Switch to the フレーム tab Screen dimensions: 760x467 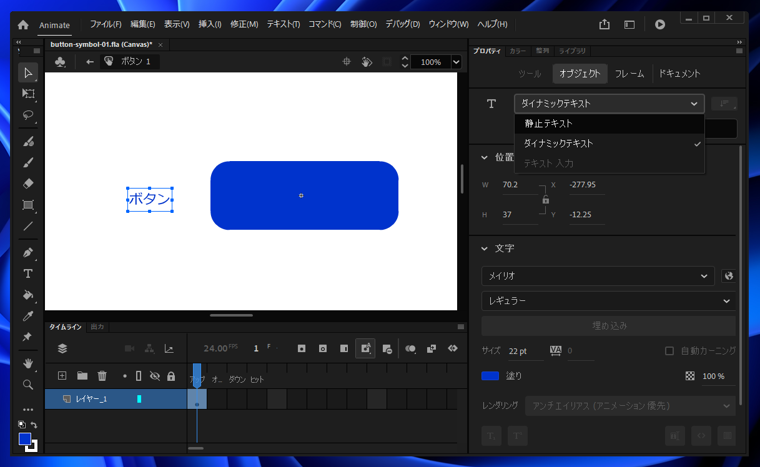pyautogui.click(x=629, y=74)
